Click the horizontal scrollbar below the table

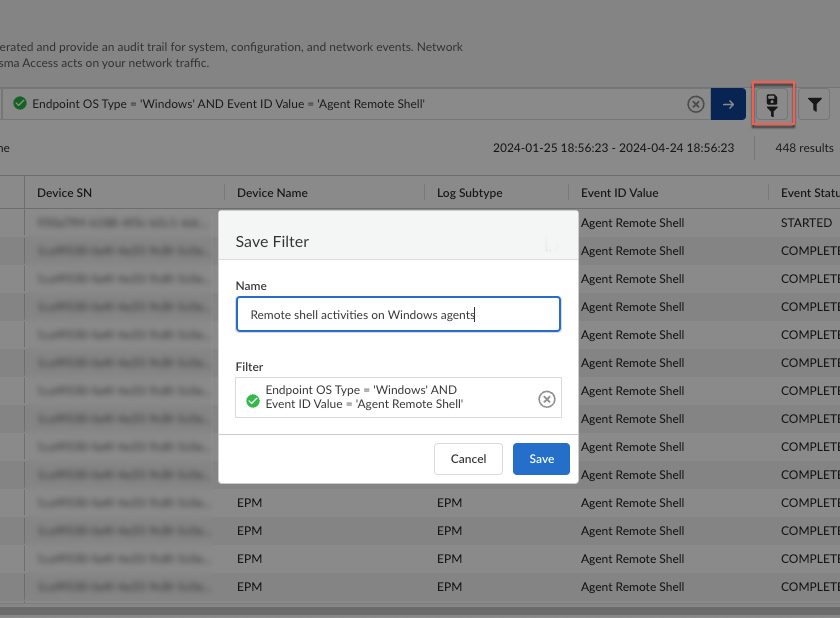tap(420, 611)
